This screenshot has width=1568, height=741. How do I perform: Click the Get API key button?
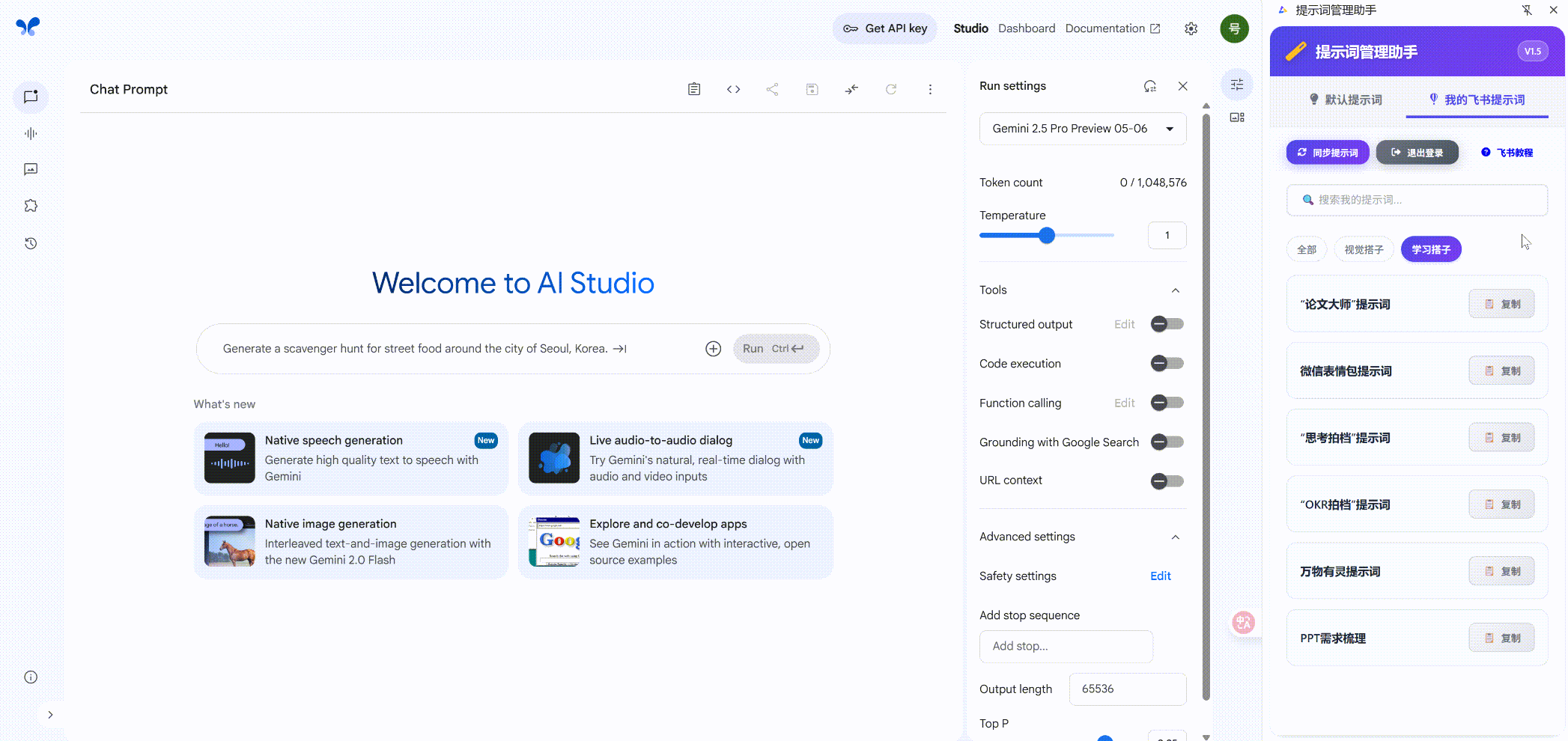[885, 28]
